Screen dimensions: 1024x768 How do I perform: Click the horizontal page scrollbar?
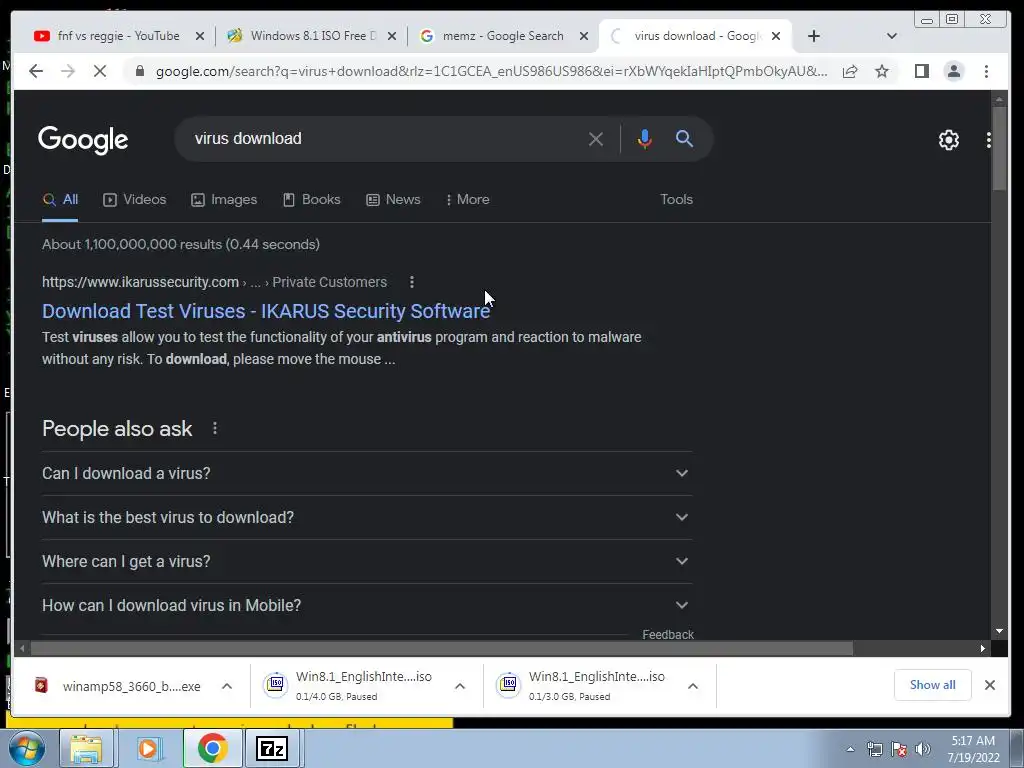441,648
